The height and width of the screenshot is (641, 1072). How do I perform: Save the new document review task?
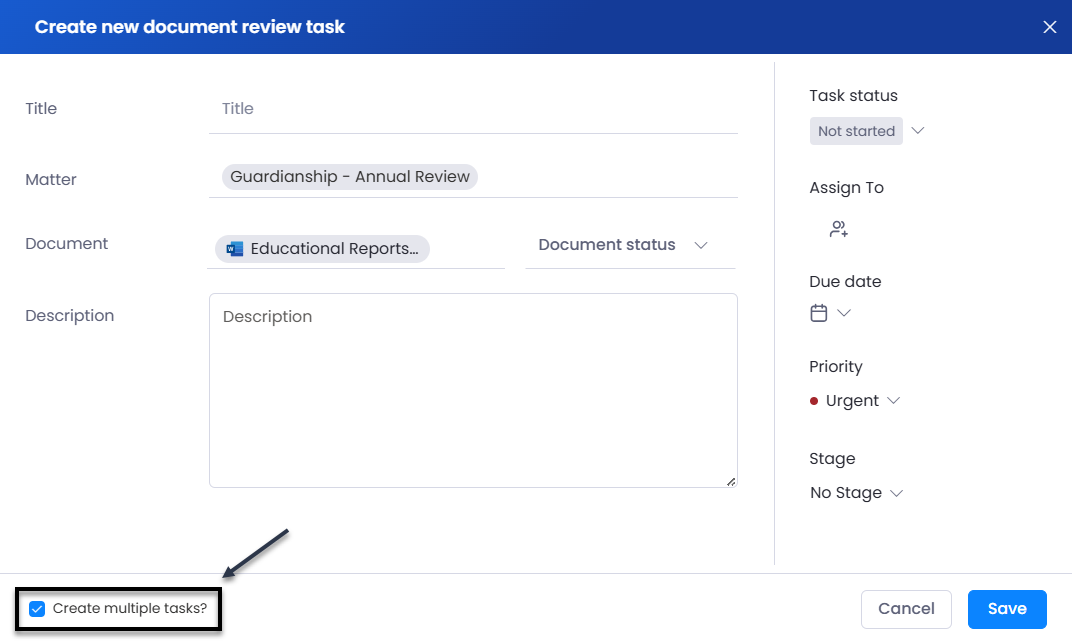(x=1007, y=609)
